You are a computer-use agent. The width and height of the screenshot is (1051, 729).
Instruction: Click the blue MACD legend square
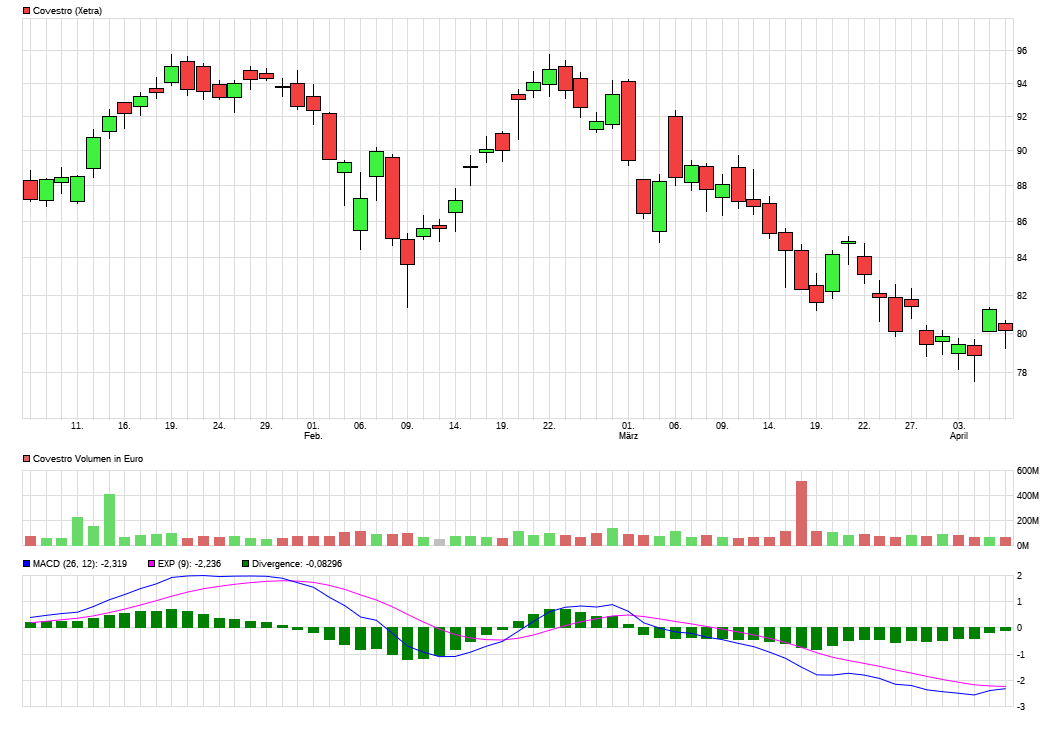click(x=27, y=564)
